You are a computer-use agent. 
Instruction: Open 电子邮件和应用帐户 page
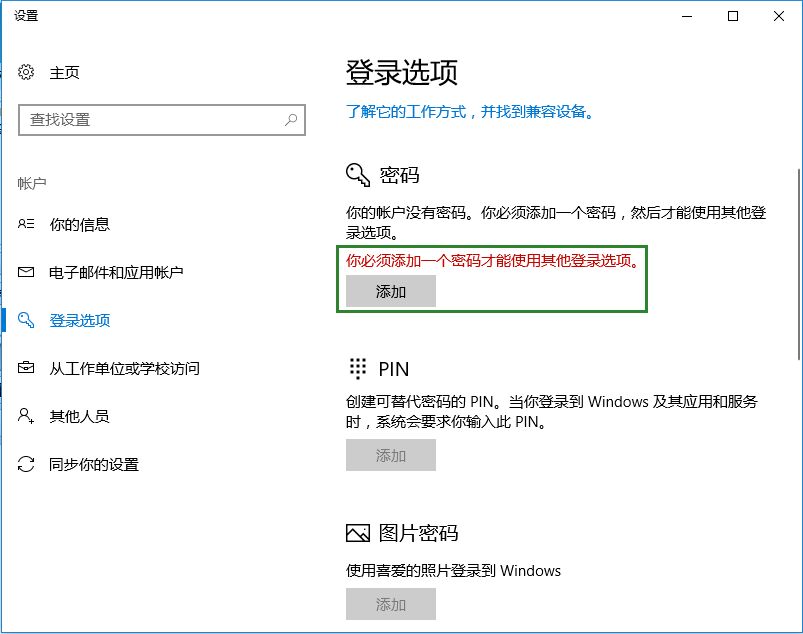click(x=116, y=272)
